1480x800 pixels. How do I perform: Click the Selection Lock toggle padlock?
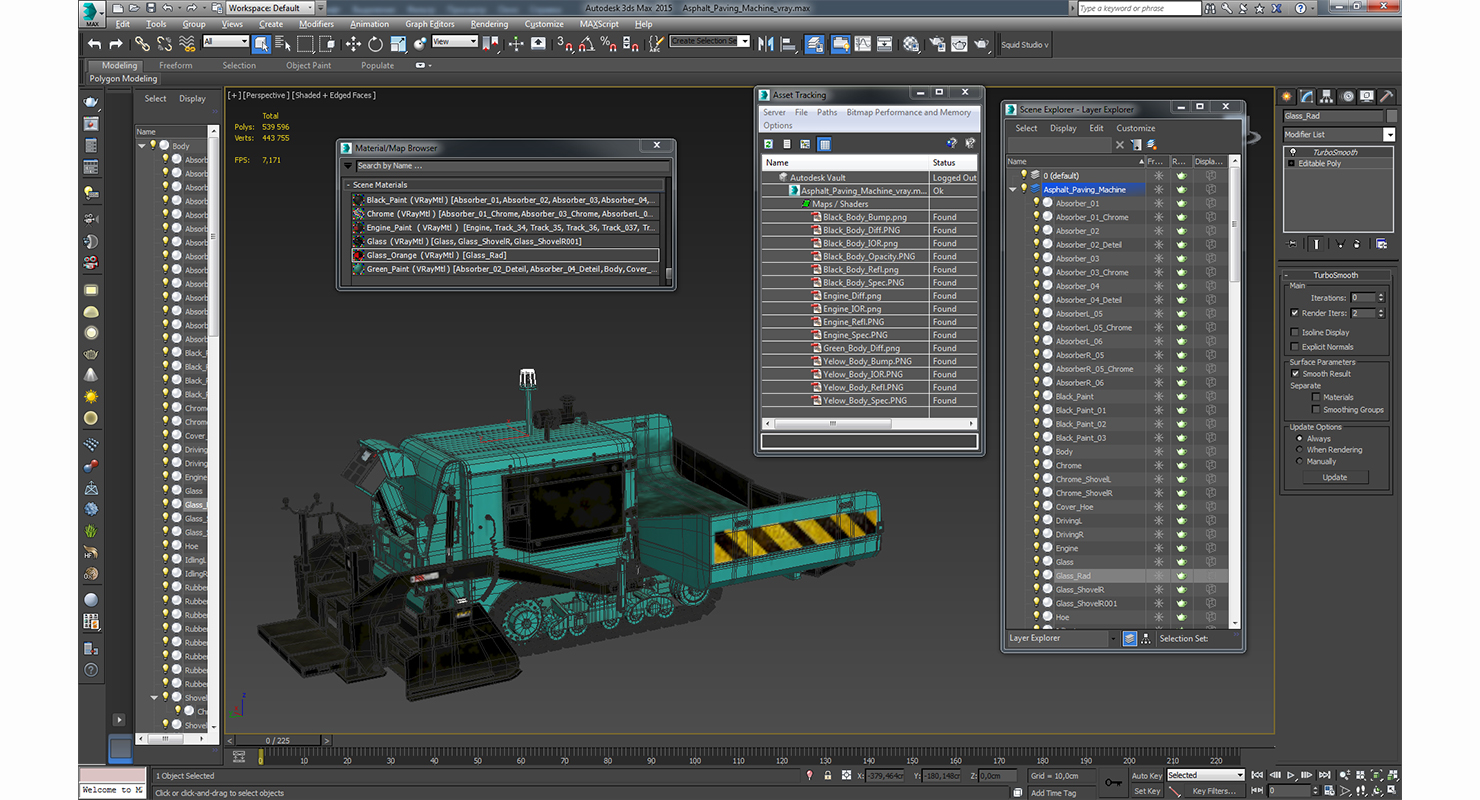pos(828,776)
